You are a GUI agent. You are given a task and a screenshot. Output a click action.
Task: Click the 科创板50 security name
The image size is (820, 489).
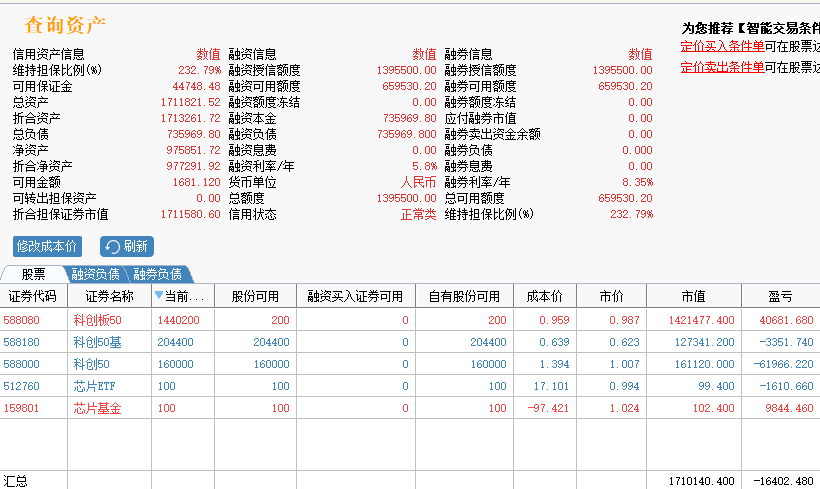97,320
